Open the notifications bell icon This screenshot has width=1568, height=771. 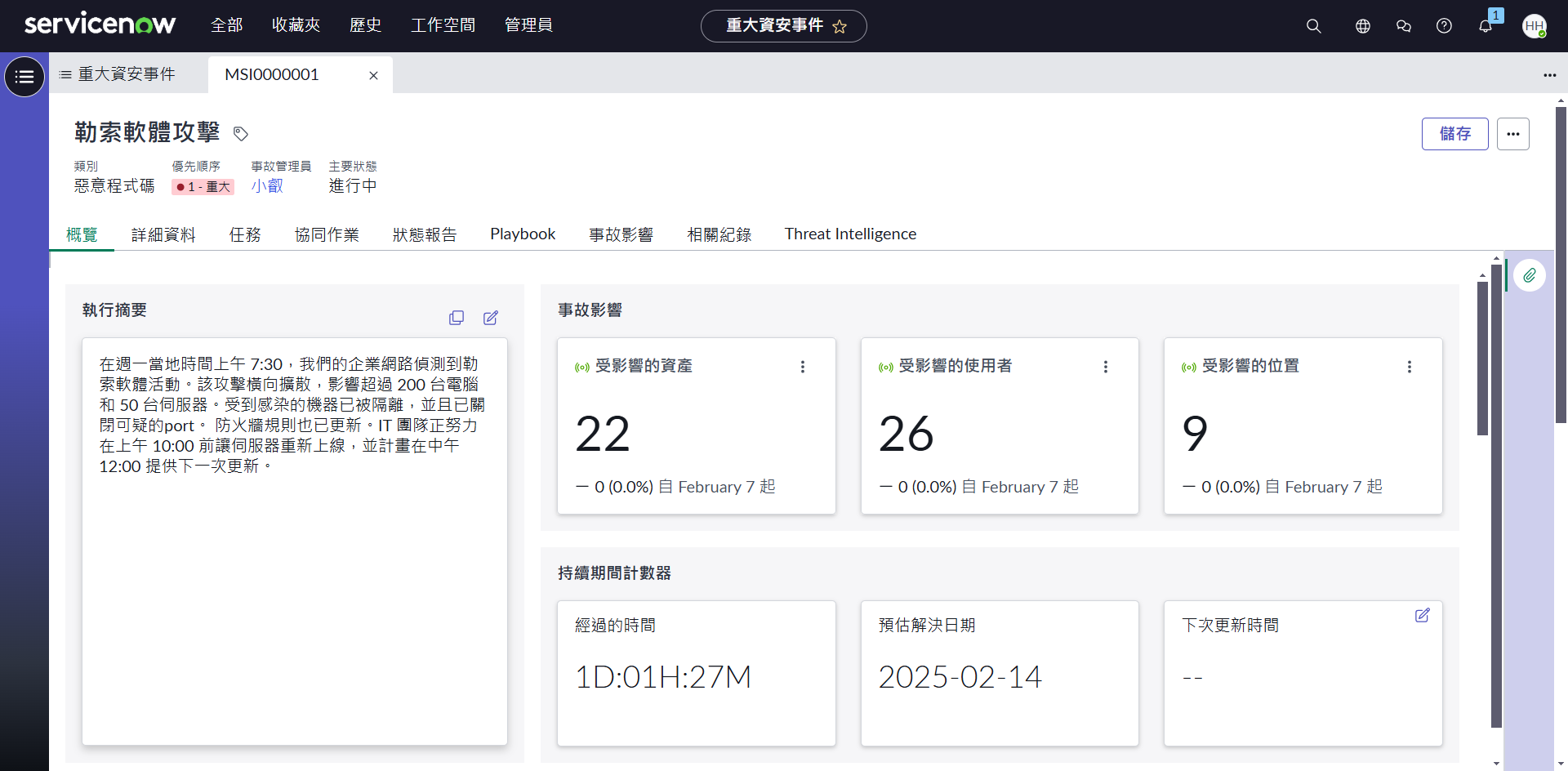[1486, 26]
